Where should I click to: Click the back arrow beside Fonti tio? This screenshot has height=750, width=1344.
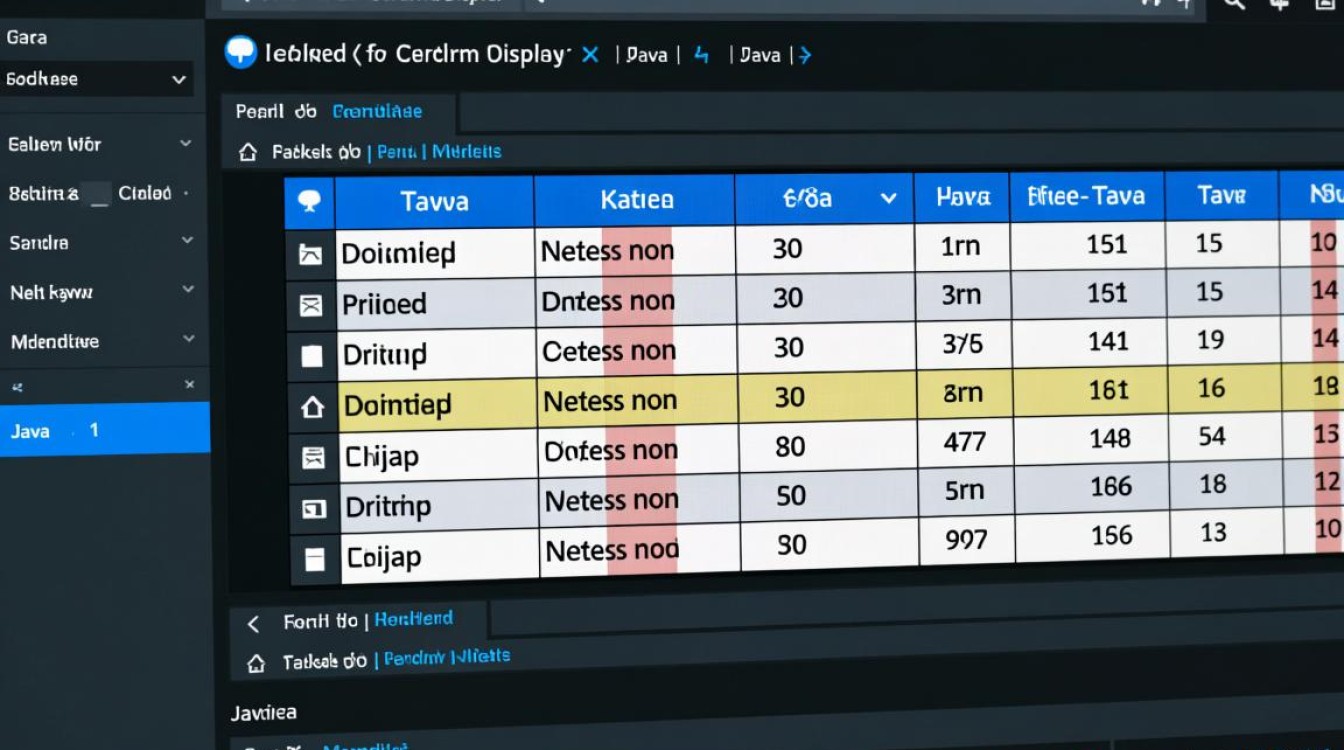coord(254,624)
